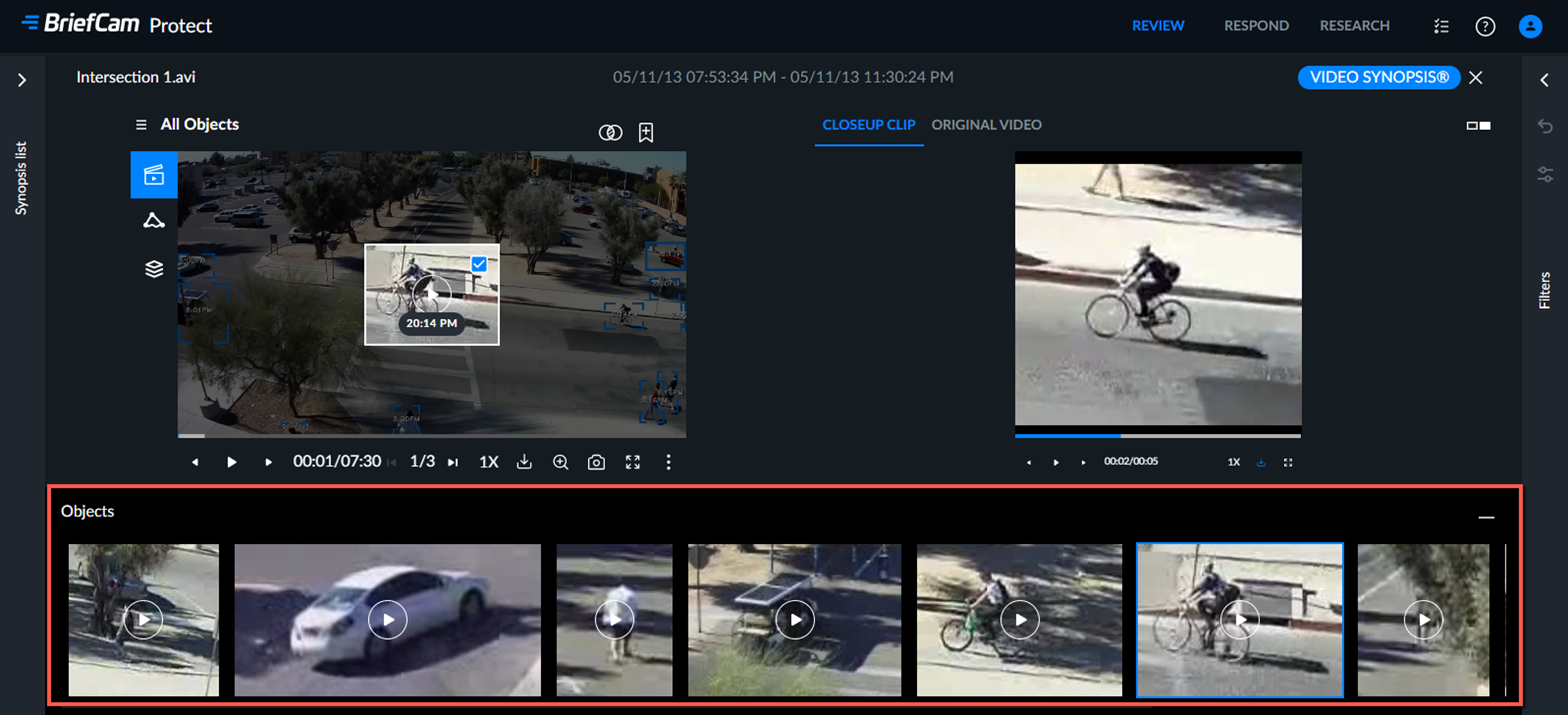Change the closeup clip 1X speed
The height and width of the screenshot is (715, 1568).
point(1234,462)
